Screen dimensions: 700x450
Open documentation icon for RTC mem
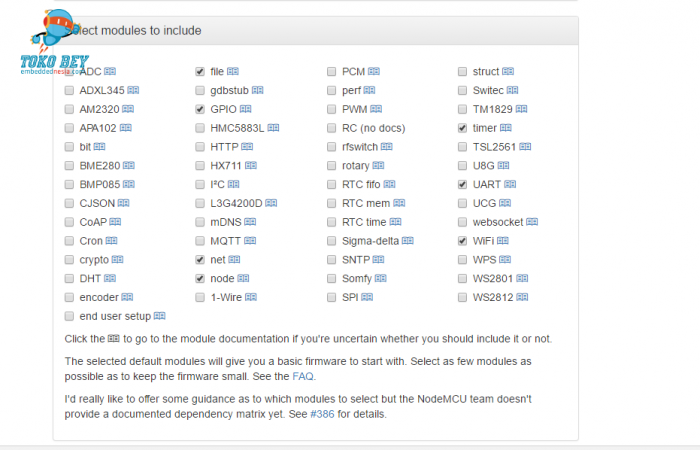[x=399, y=203]
